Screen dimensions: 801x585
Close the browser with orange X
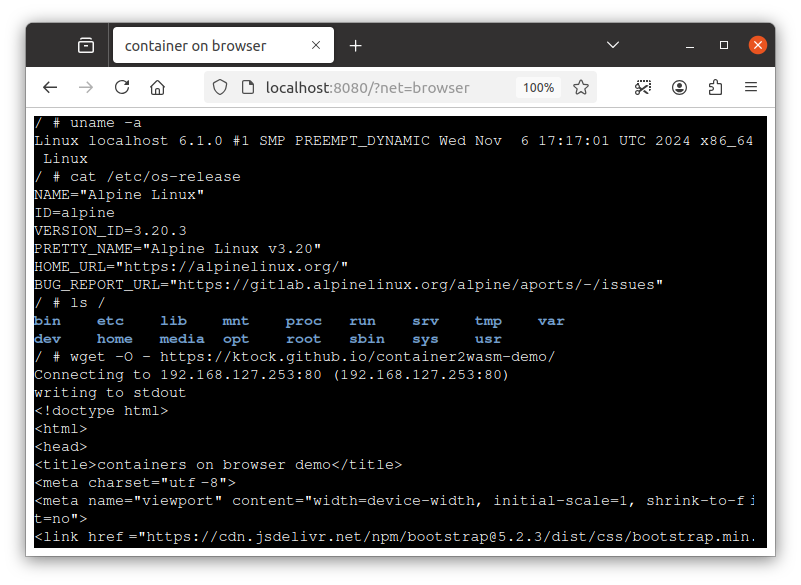click(x=758, y=45)
